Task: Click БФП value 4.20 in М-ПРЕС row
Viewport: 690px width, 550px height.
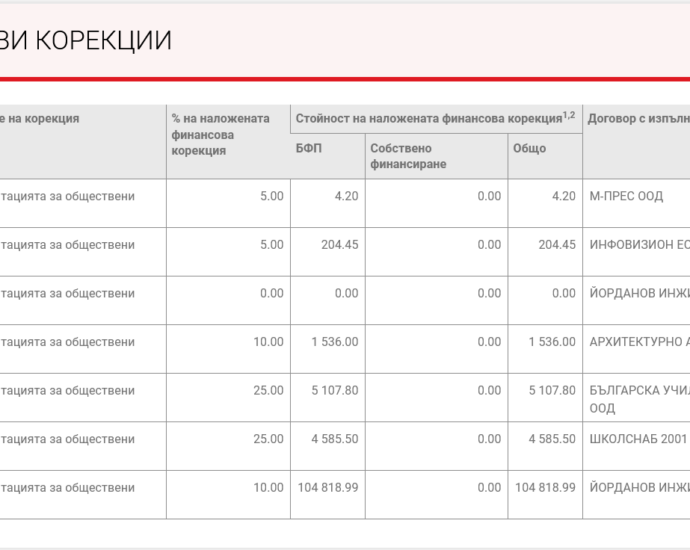Action: (346, 196)
